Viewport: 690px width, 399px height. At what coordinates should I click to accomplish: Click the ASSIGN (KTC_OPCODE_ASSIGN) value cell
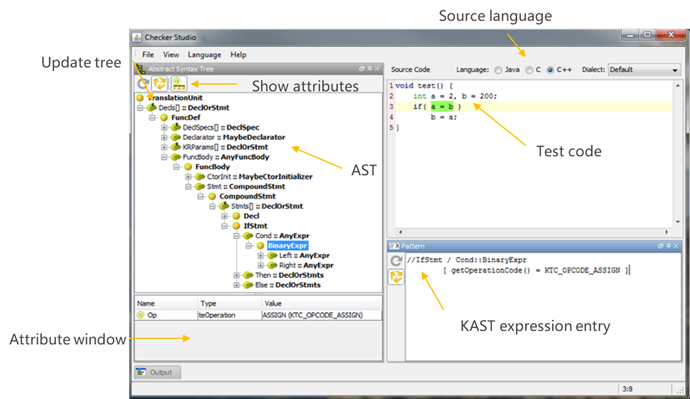pos(322,315)
